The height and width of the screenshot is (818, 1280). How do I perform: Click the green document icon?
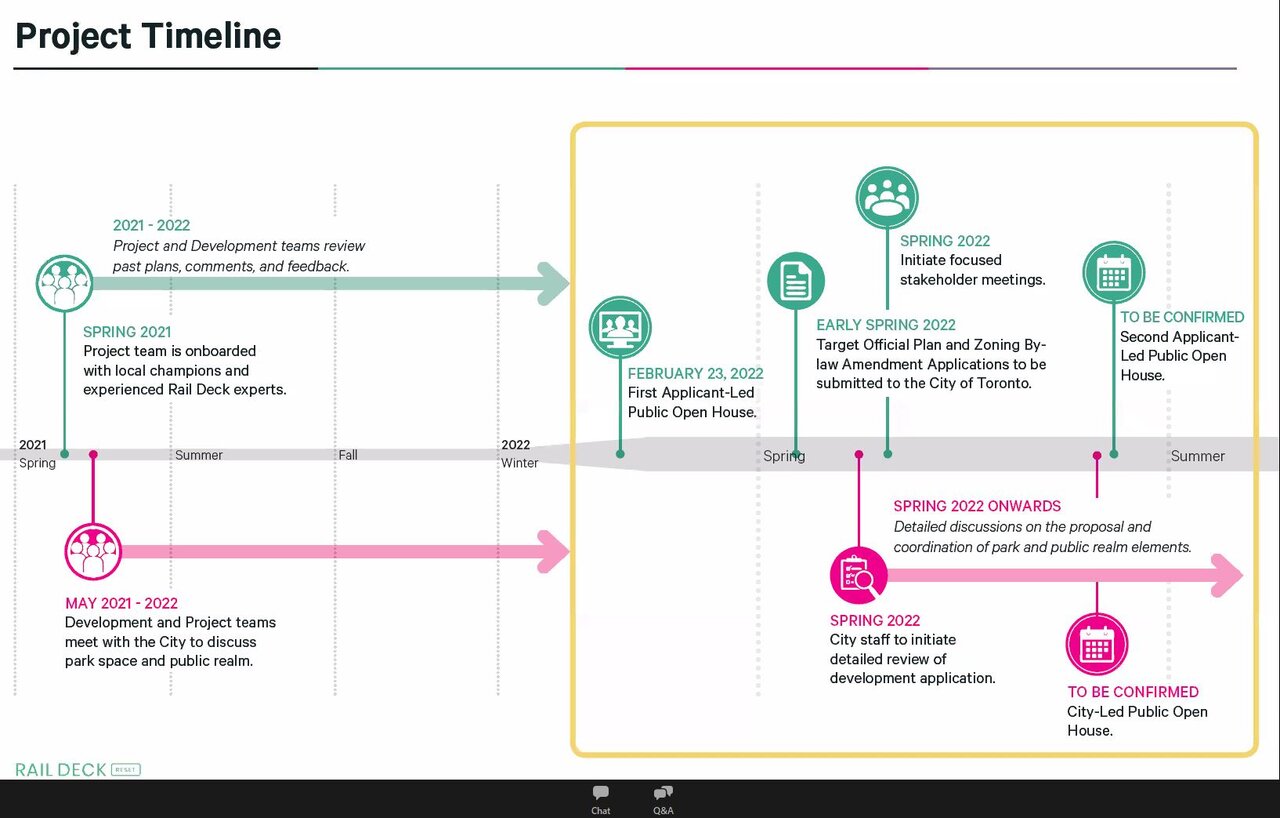click(x=796, y=281)
